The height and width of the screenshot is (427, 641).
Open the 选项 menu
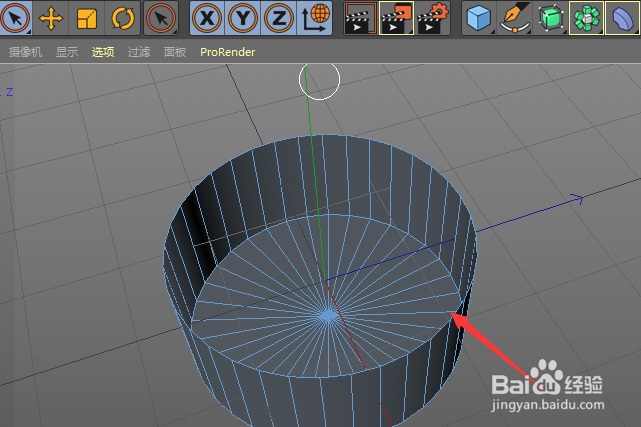tap(103, 52)
